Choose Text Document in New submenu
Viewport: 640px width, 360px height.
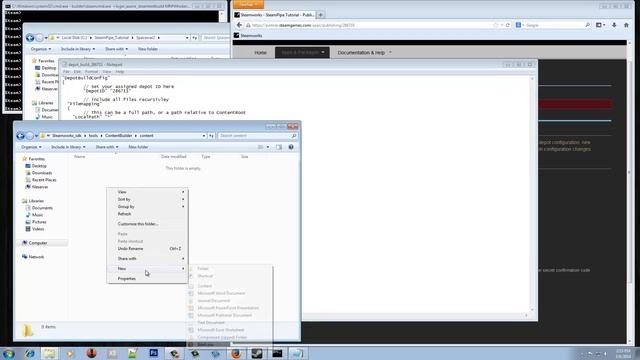point(229,322)
